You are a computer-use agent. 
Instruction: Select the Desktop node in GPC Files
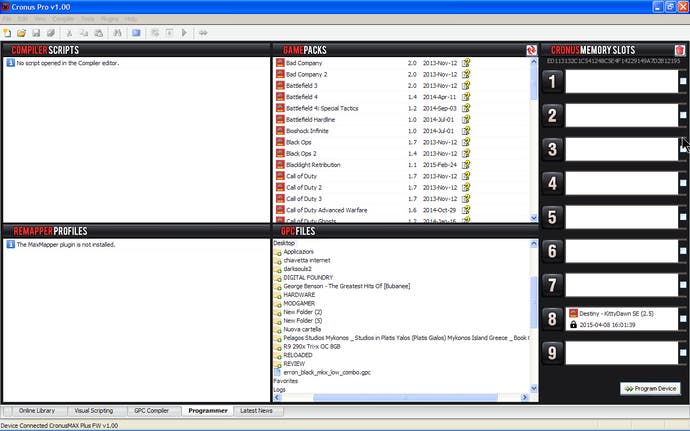pyautogui.click(x=284, y=243)
